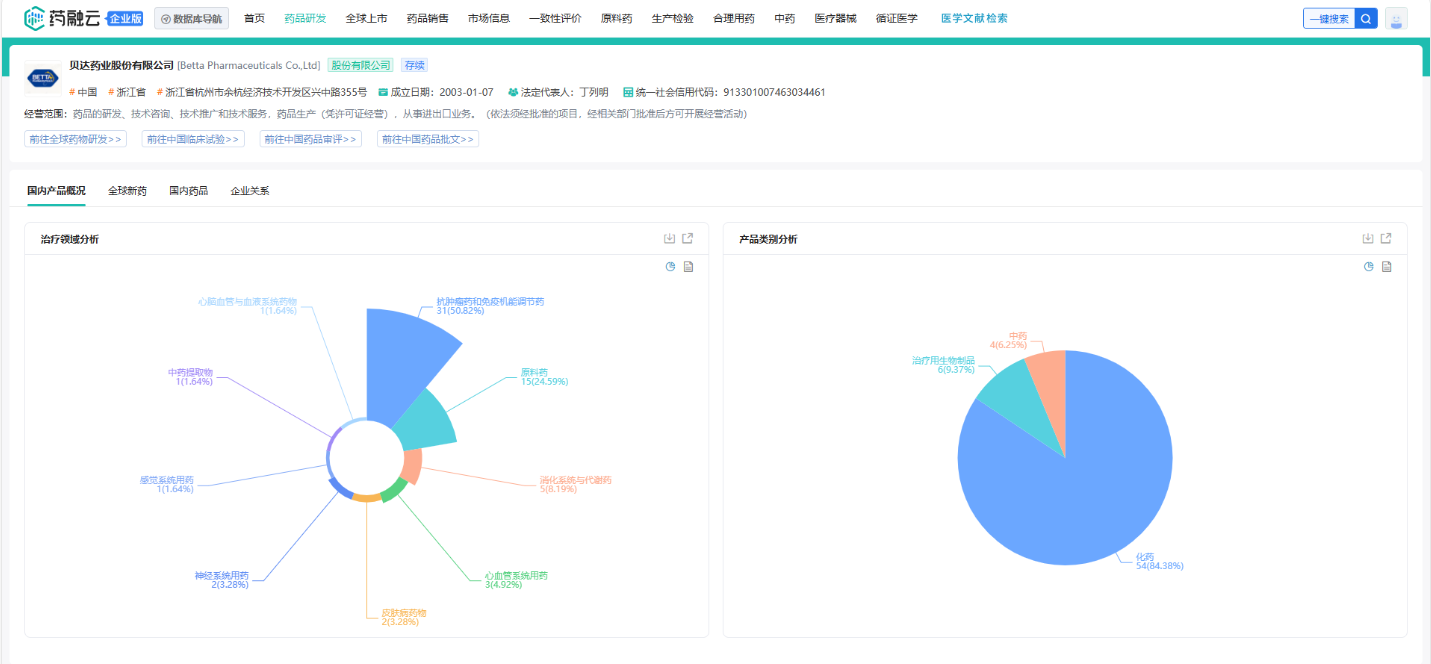
Task: Switch 产品类别分析 to data table view
Action: click(1387, 266)
